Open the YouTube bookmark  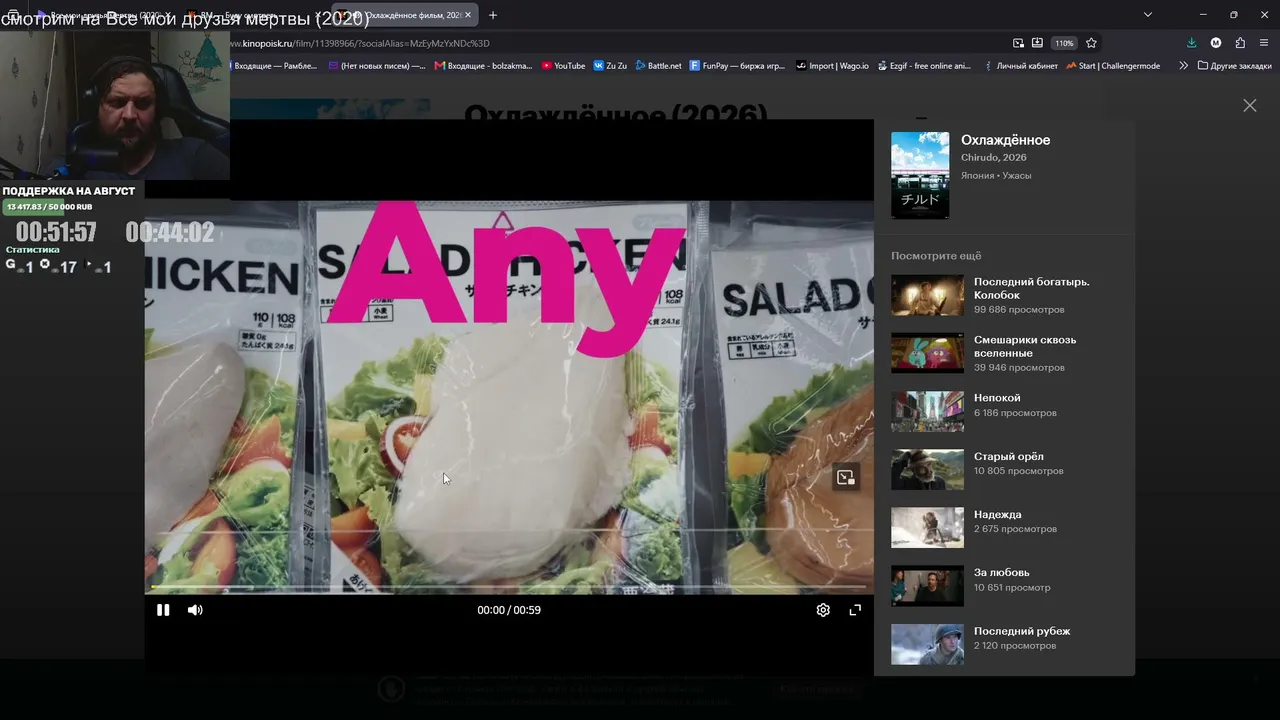[x=564, y=66]
